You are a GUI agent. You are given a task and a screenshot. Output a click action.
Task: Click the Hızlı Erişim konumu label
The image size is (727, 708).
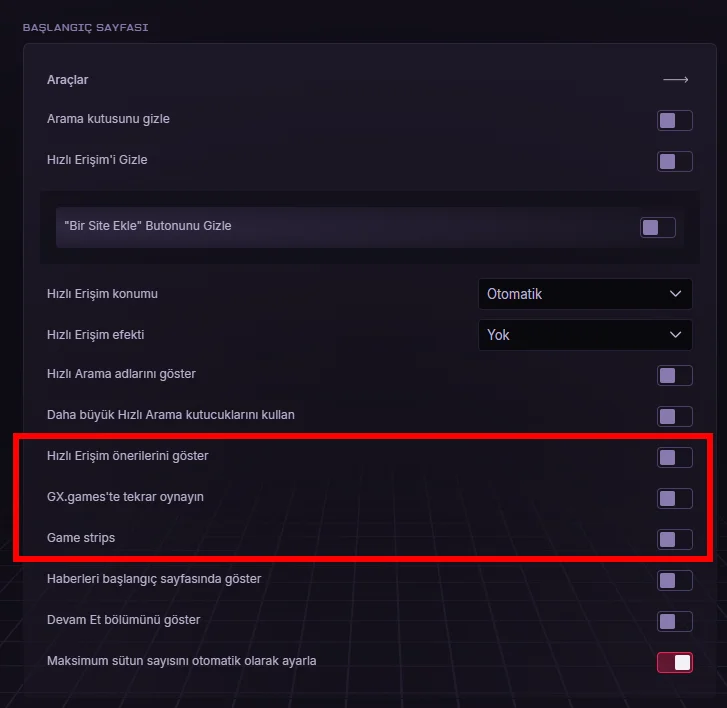pos(102,294)
